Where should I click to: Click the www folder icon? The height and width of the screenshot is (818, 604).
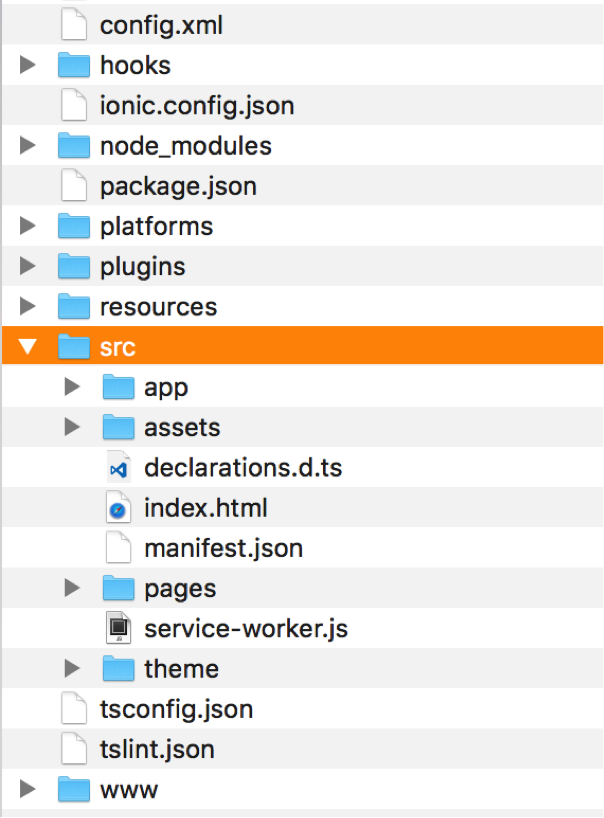coord(74,789)
